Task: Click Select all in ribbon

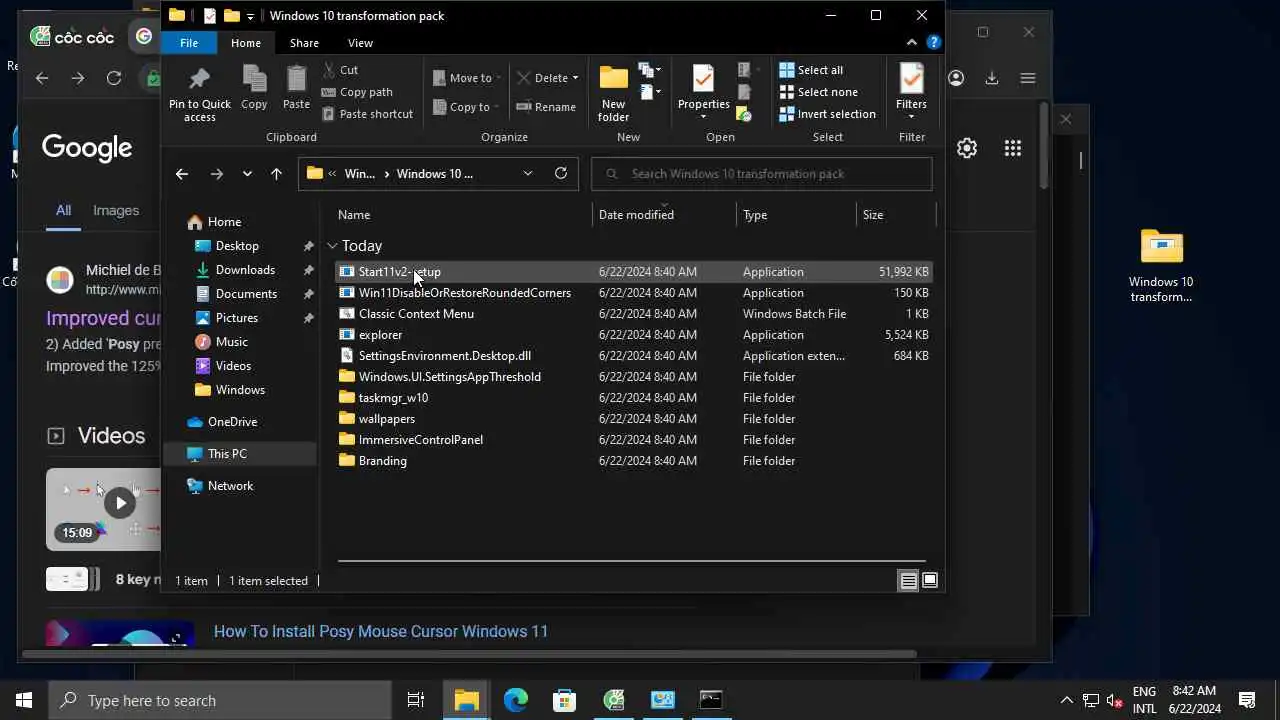Action: [x=811, y=70]
